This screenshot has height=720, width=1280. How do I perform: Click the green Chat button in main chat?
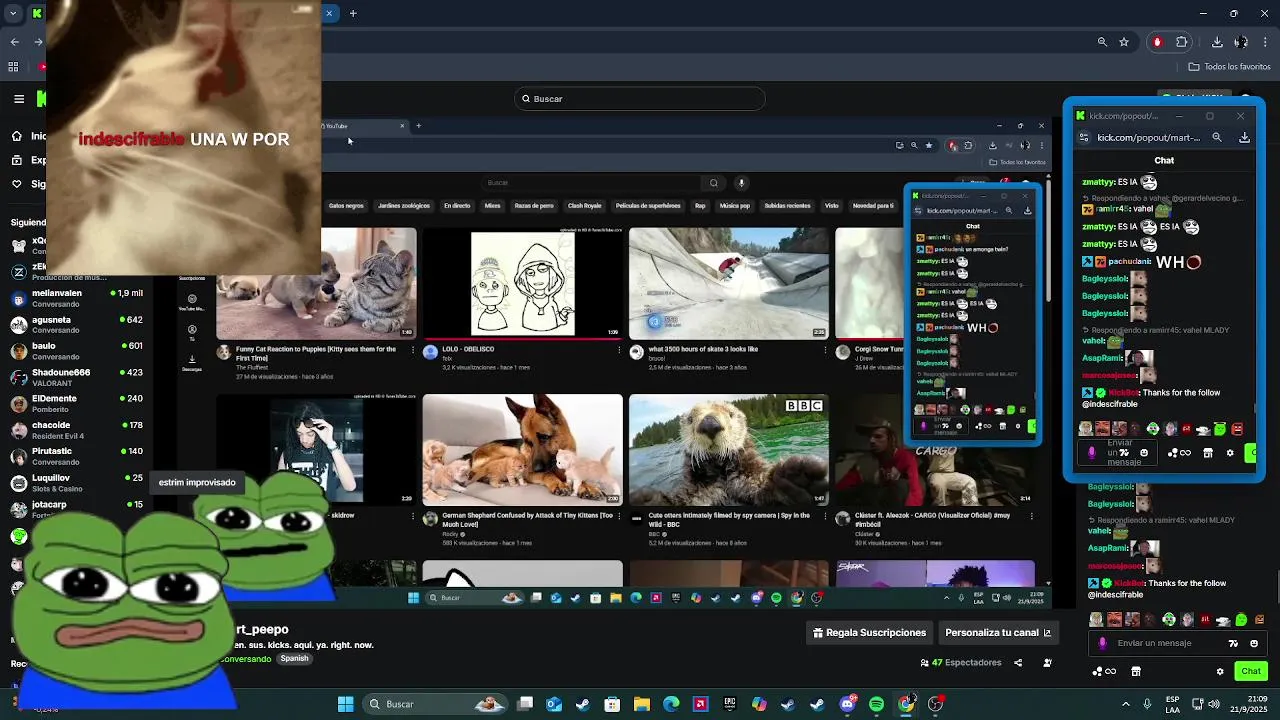coord(1251,671)
